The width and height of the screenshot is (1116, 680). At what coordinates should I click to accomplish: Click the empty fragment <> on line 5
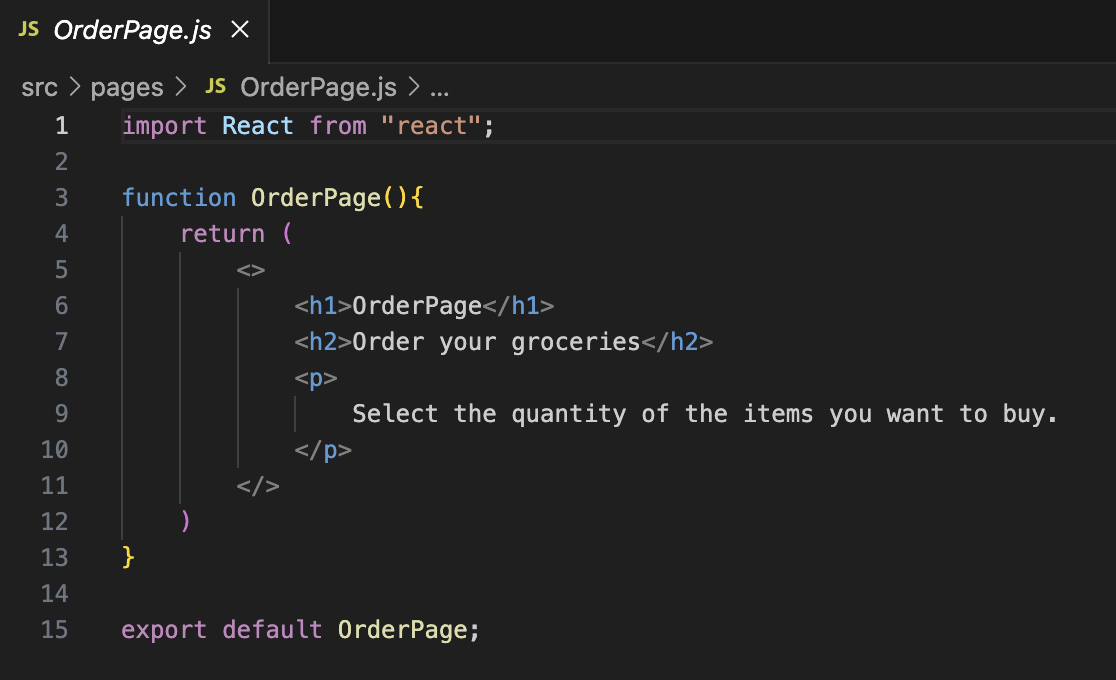(250, 269)
